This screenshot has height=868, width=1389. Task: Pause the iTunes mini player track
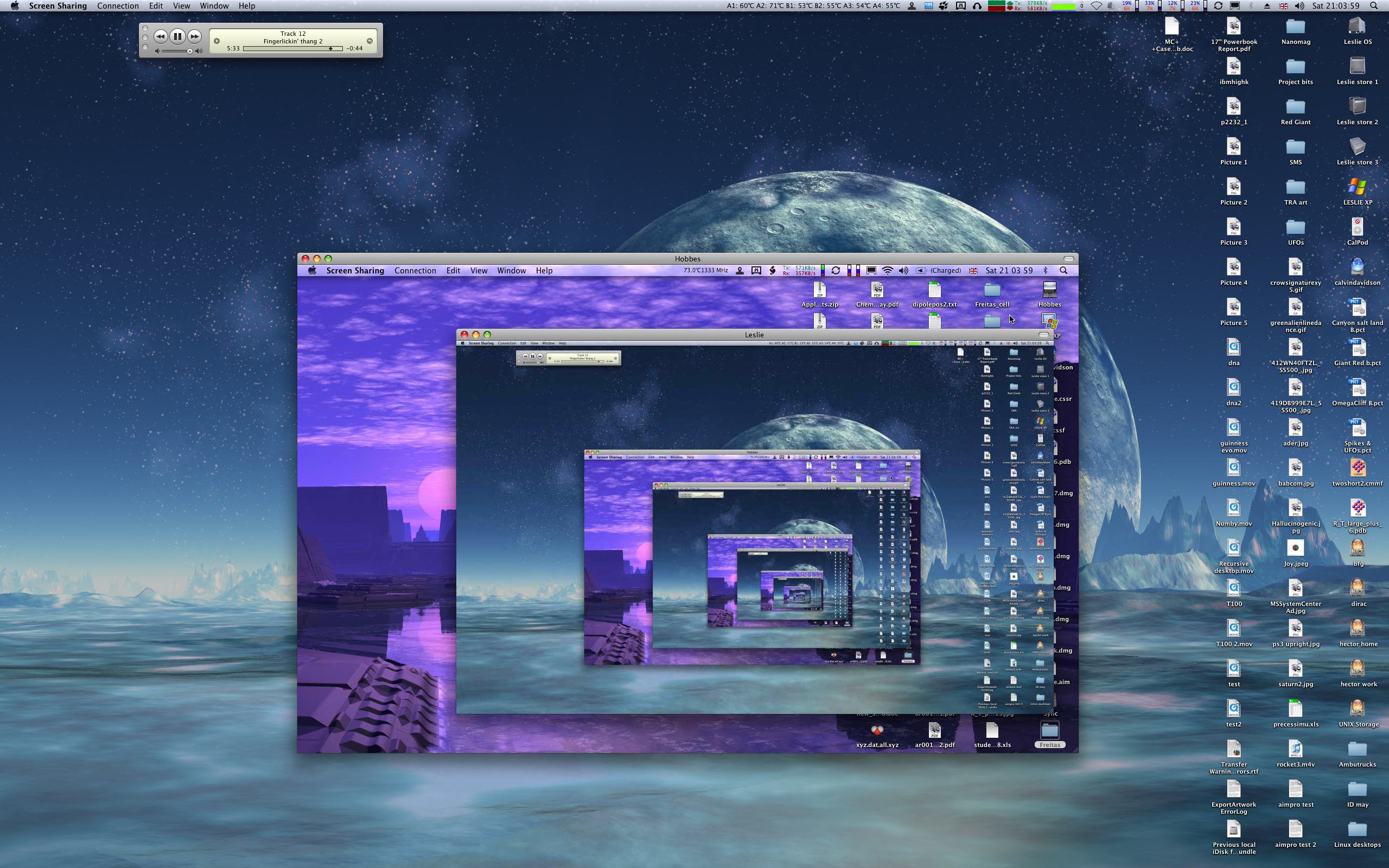[177, 37]
